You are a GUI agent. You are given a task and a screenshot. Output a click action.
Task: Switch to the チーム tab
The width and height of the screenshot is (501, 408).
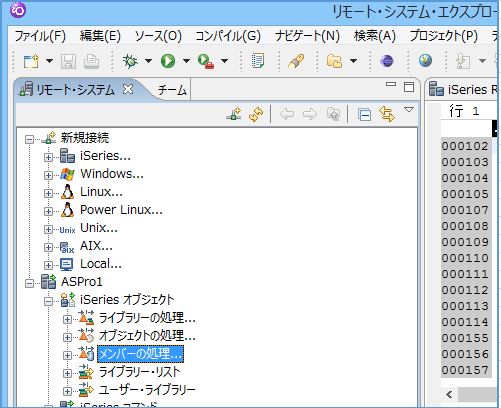click(172, 90)
